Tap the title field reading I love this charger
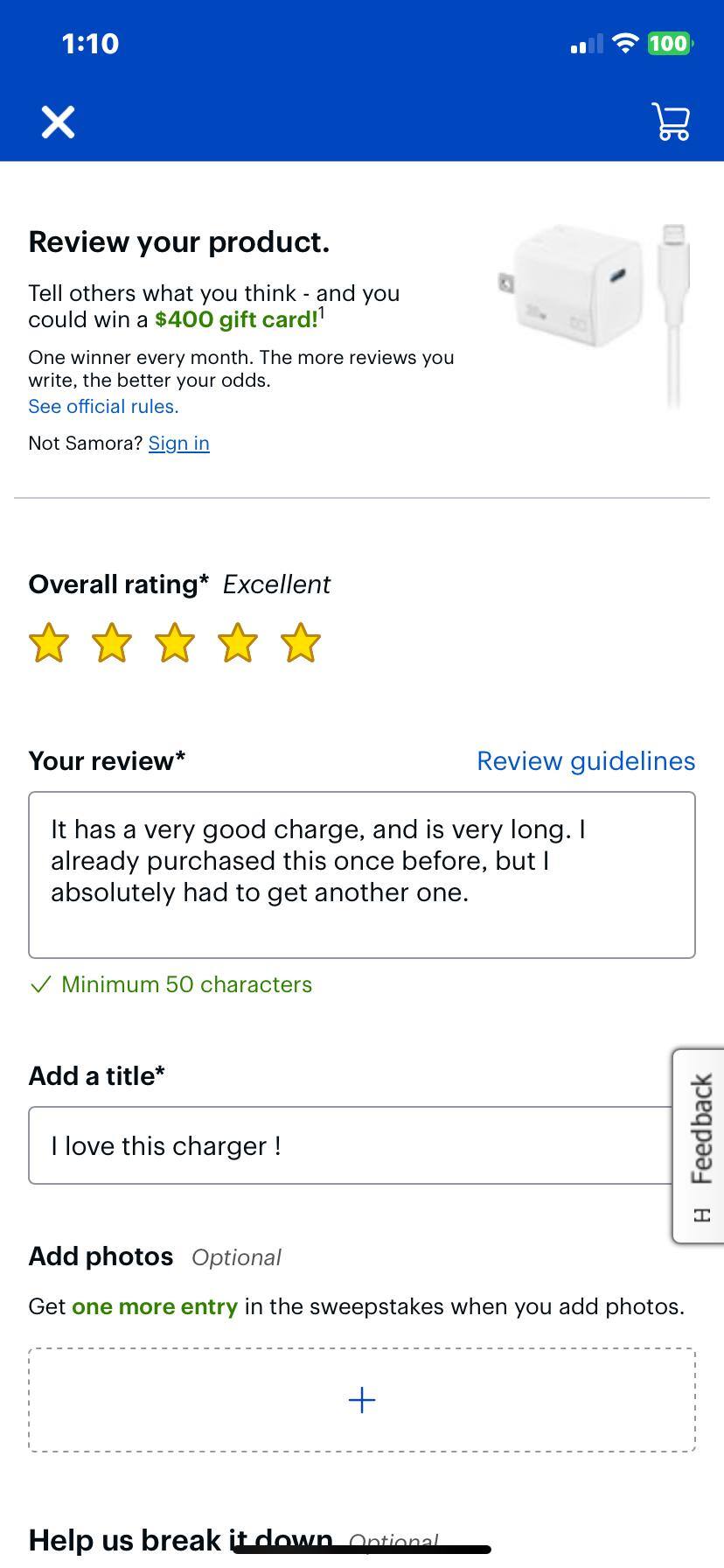The image size is (724, 1568). pos(361,1145)
